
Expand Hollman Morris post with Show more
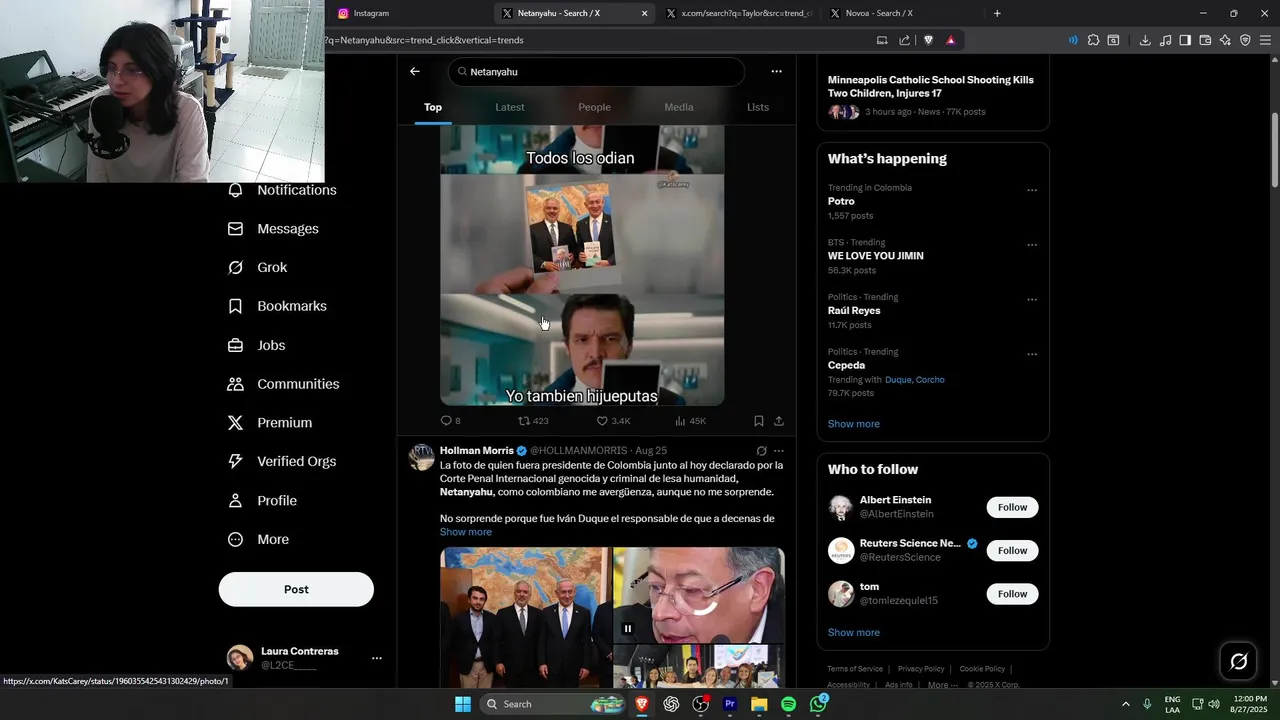(466, 532)
